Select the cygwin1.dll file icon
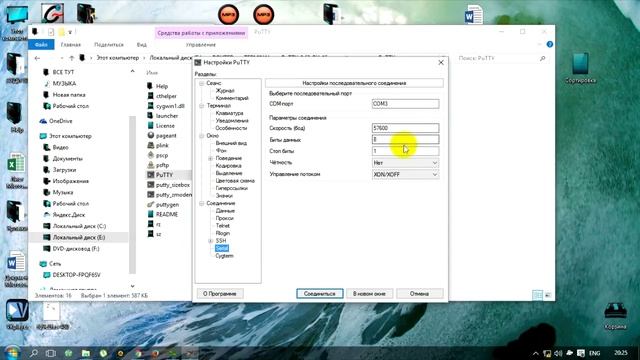Image resolution: width=640 pixels, height=360 pixels. click(151, 106)
